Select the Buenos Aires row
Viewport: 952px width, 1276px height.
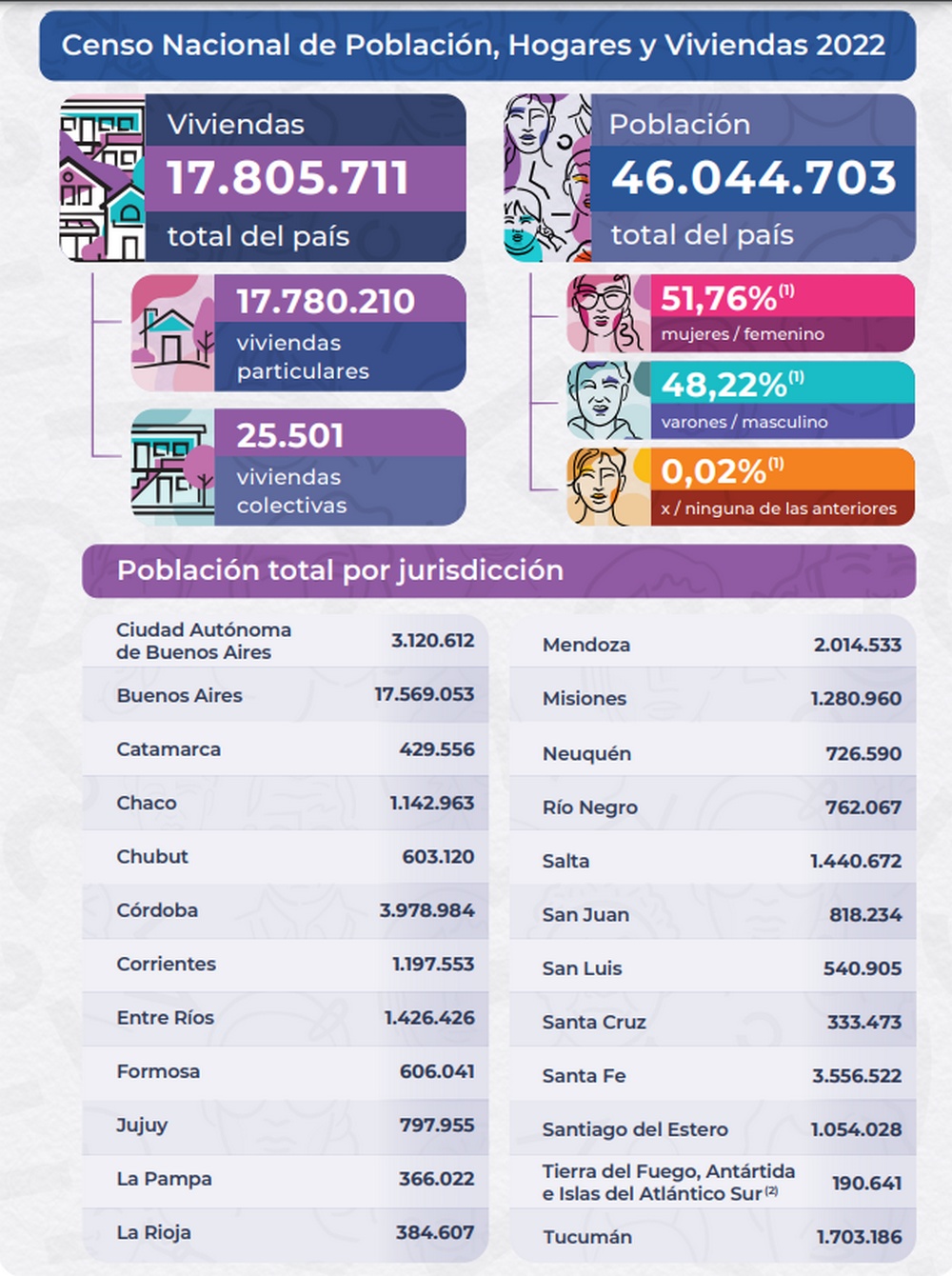(286, 695)
